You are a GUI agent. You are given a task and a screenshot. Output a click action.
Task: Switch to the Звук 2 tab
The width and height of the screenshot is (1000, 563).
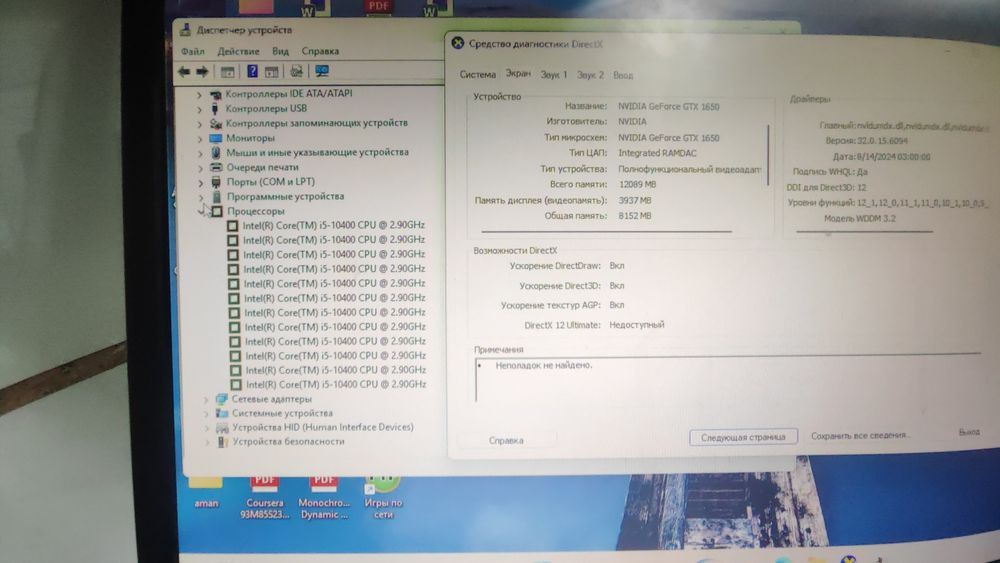(x=590, y=75)
